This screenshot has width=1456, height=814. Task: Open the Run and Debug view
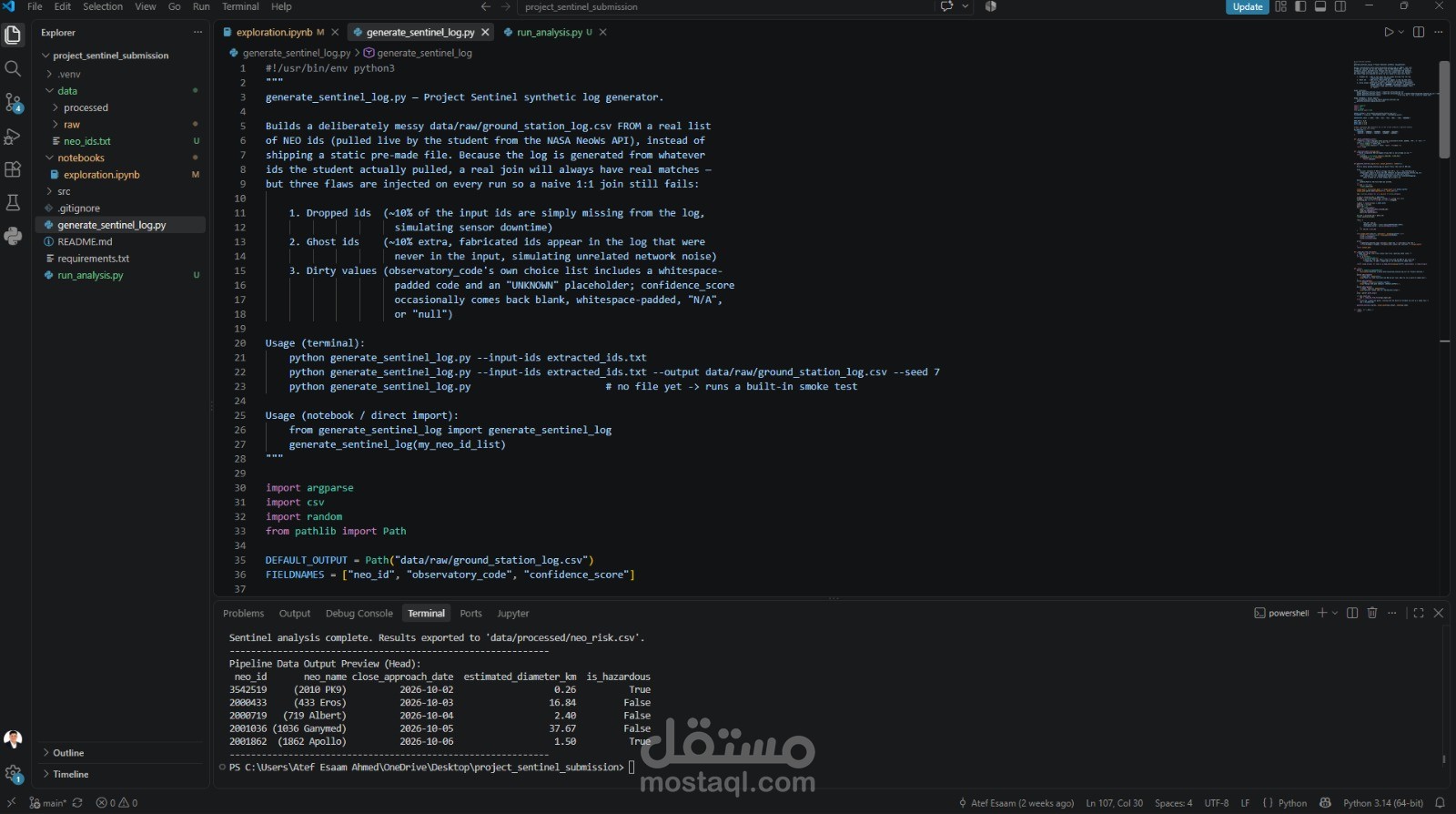(13, 137)
